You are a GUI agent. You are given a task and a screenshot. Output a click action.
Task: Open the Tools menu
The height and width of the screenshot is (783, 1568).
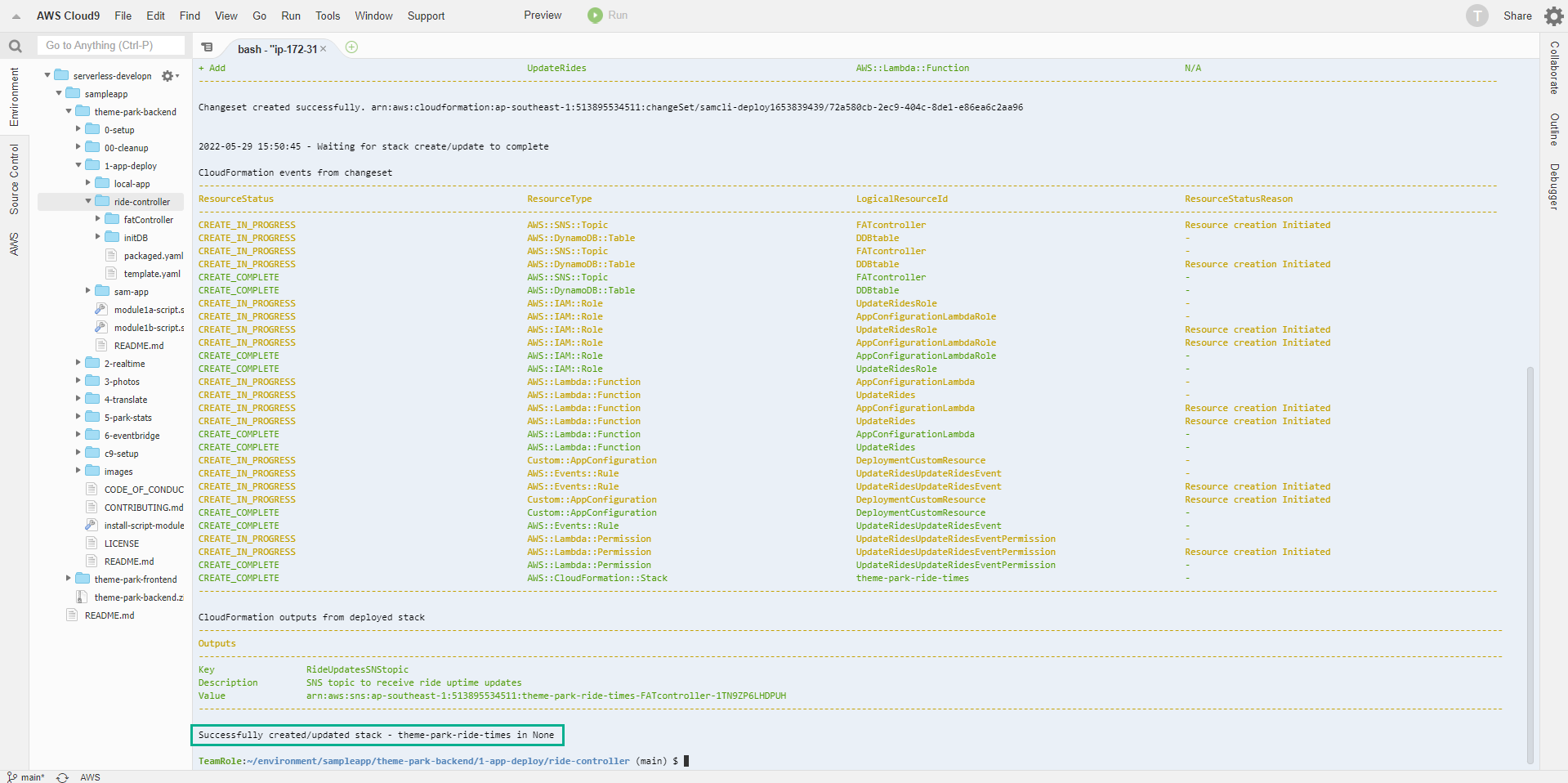(328, 16)
